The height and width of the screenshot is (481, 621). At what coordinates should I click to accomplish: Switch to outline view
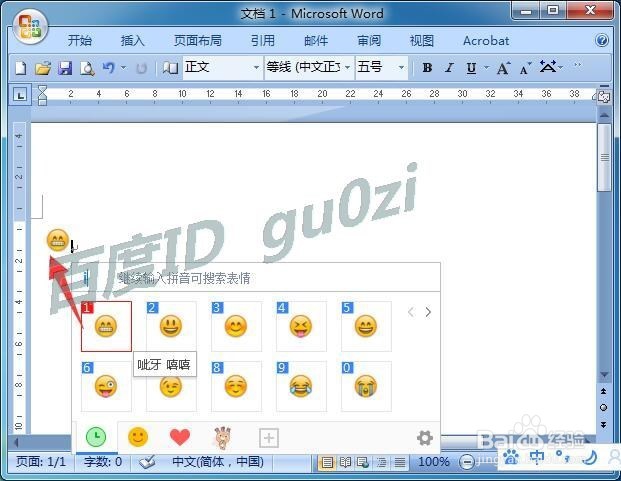(x=381, y=462)
